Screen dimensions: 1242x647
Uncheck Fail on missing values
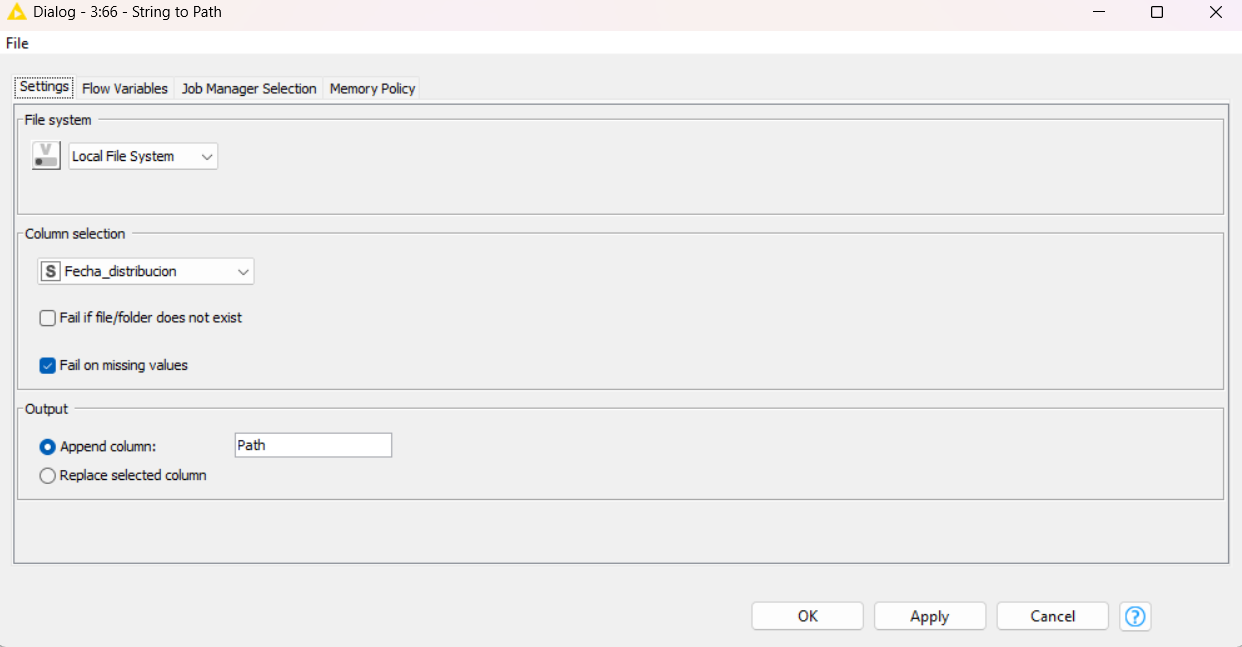(x=48, y=366)
